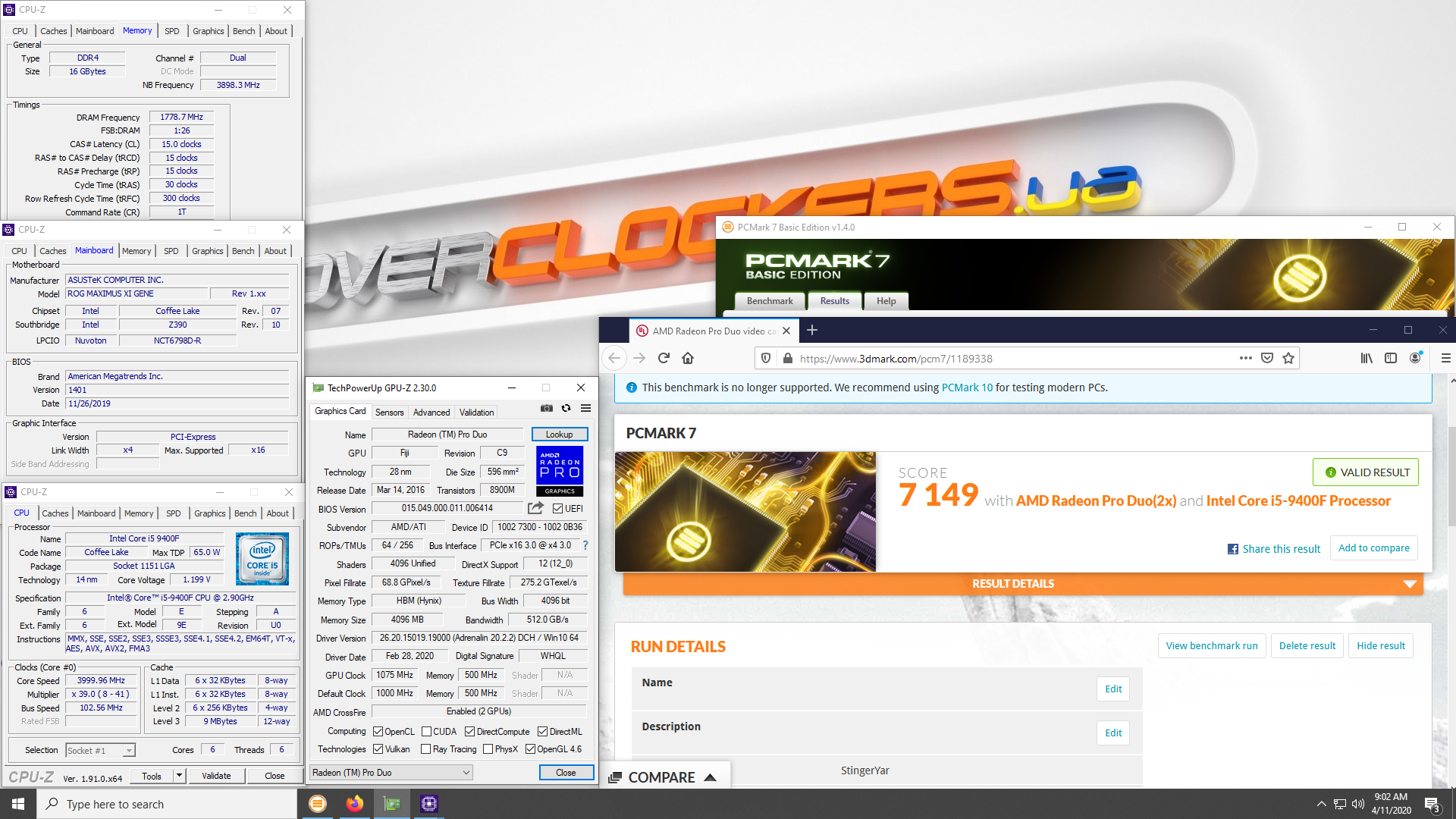Screen dimensions: 1456x819
Task: Close the AMD Radeon Pro Duo tab
Action: [786, 331]
